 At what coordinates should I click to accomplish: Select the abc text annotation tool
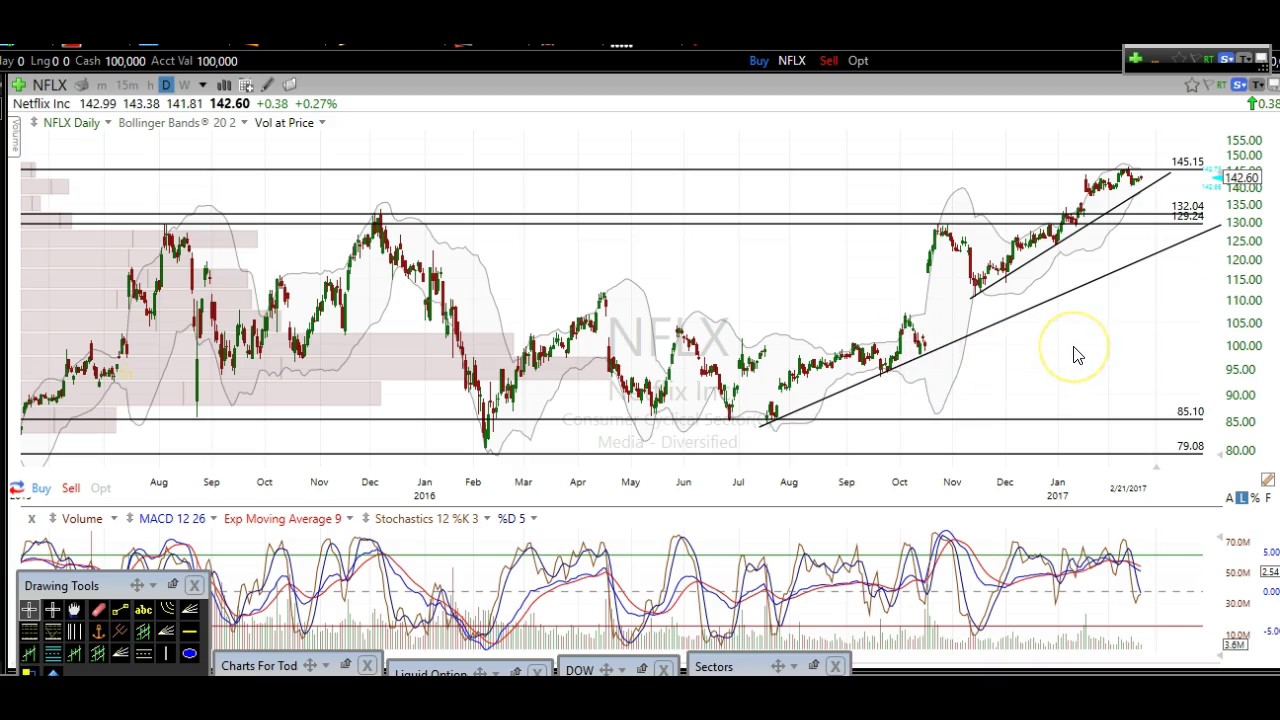pyautogui.click(x=143, y=610)
